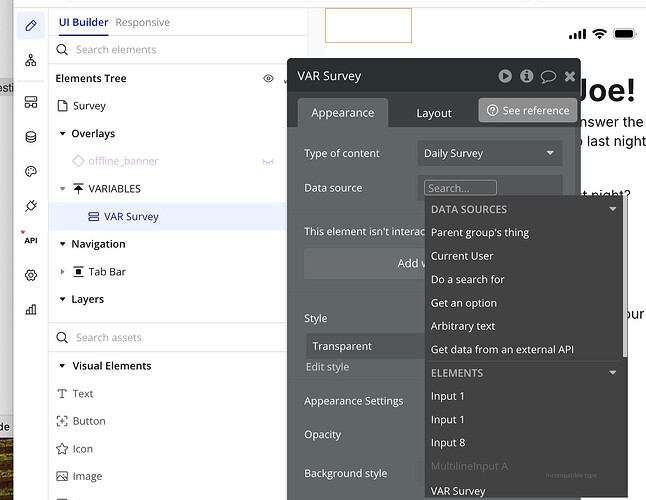Select the Image visual element
This screenshot has height=500, width=646.
(79, 476)
